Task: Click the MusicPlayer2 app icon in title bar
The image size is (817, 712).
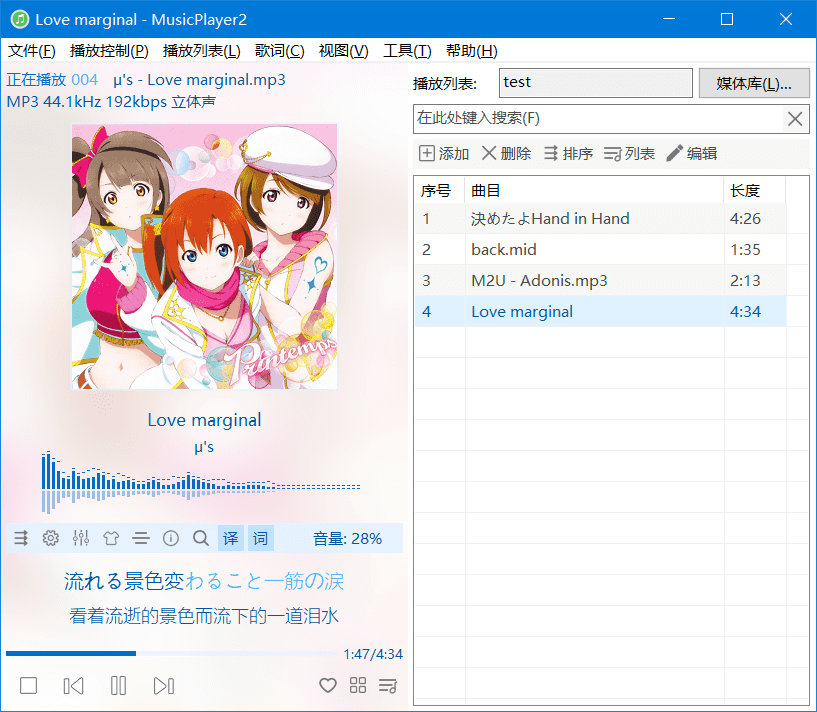Action: pos(20,19)
